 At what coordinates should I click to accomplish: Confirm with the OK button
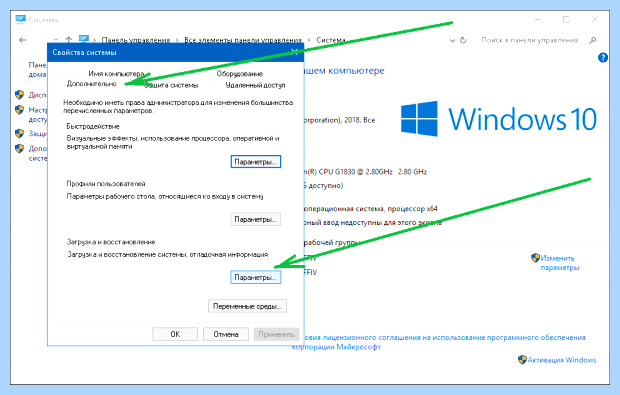point(175,334)
